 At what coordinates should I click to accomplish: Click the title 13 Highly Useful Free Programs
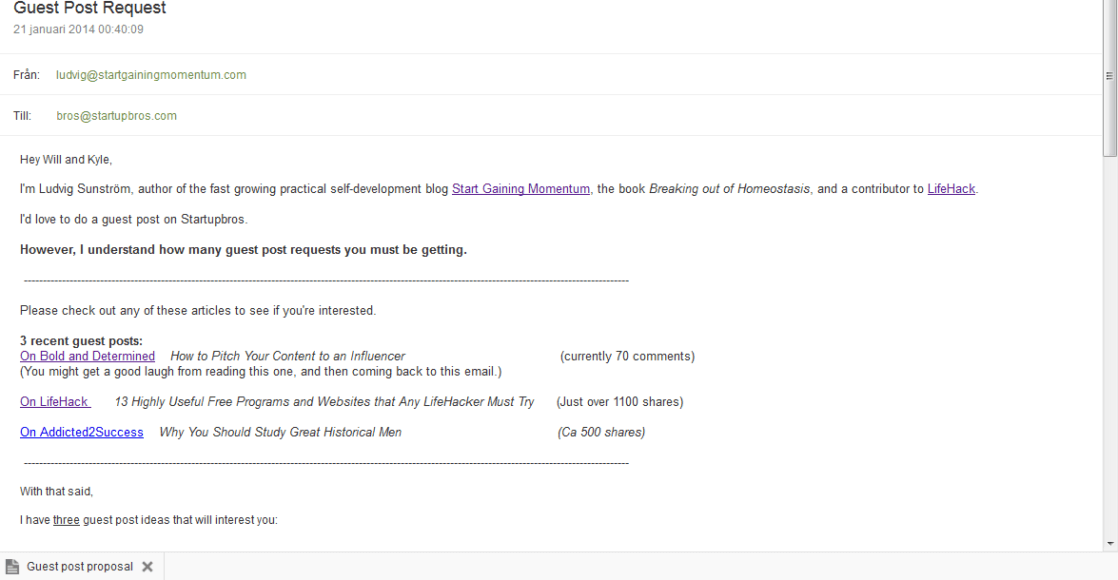324,402
